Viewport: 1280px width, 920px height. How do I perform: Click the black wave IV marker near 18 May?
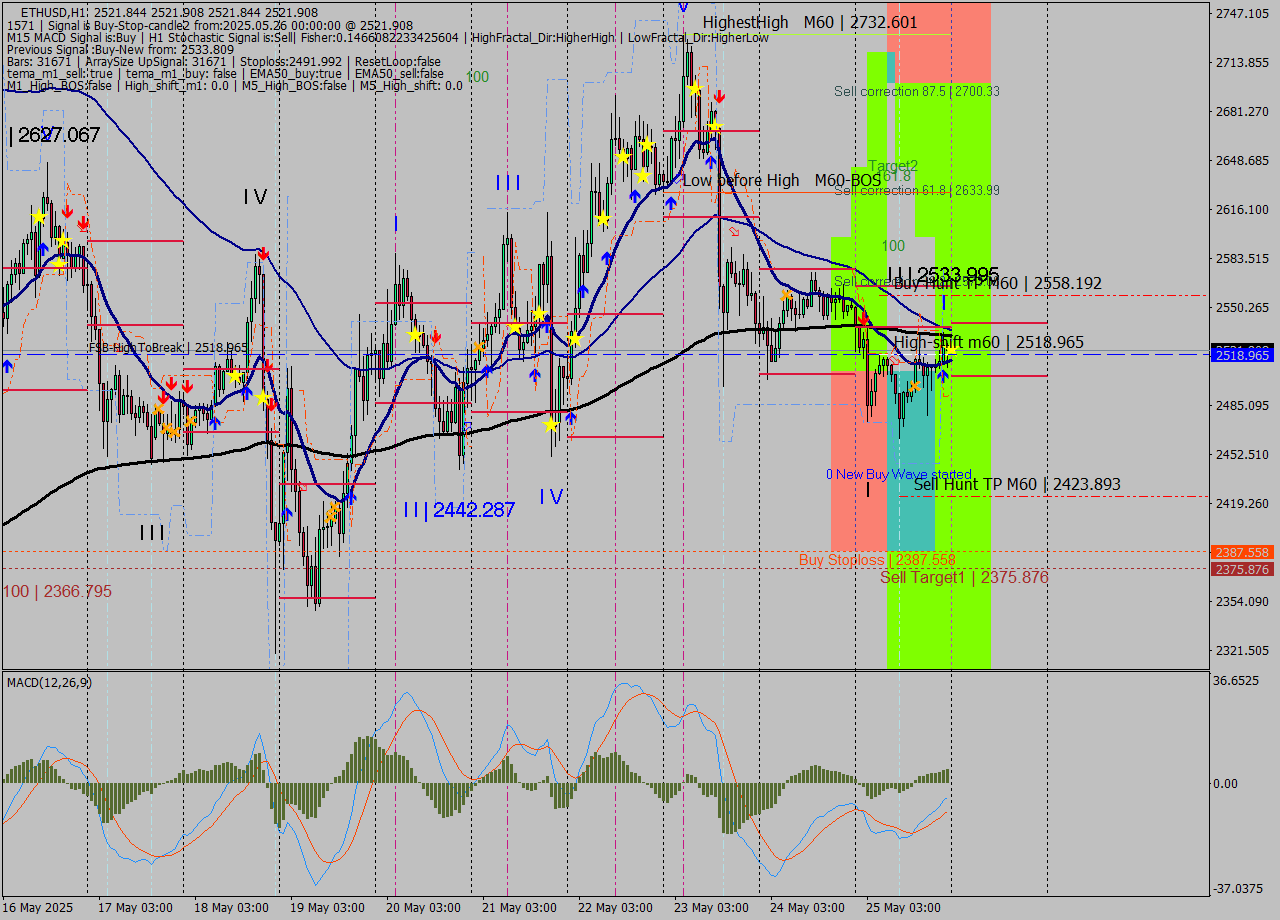pyautogui.click(x=255, y=197)
